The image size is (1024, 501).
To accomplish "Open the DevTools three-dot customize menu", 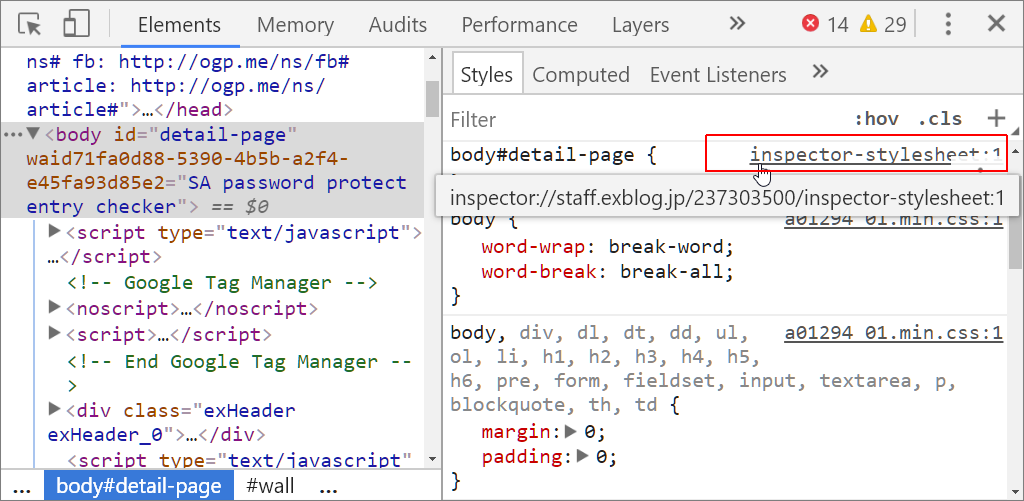I will pyautogui.click(x=948, y=24).
